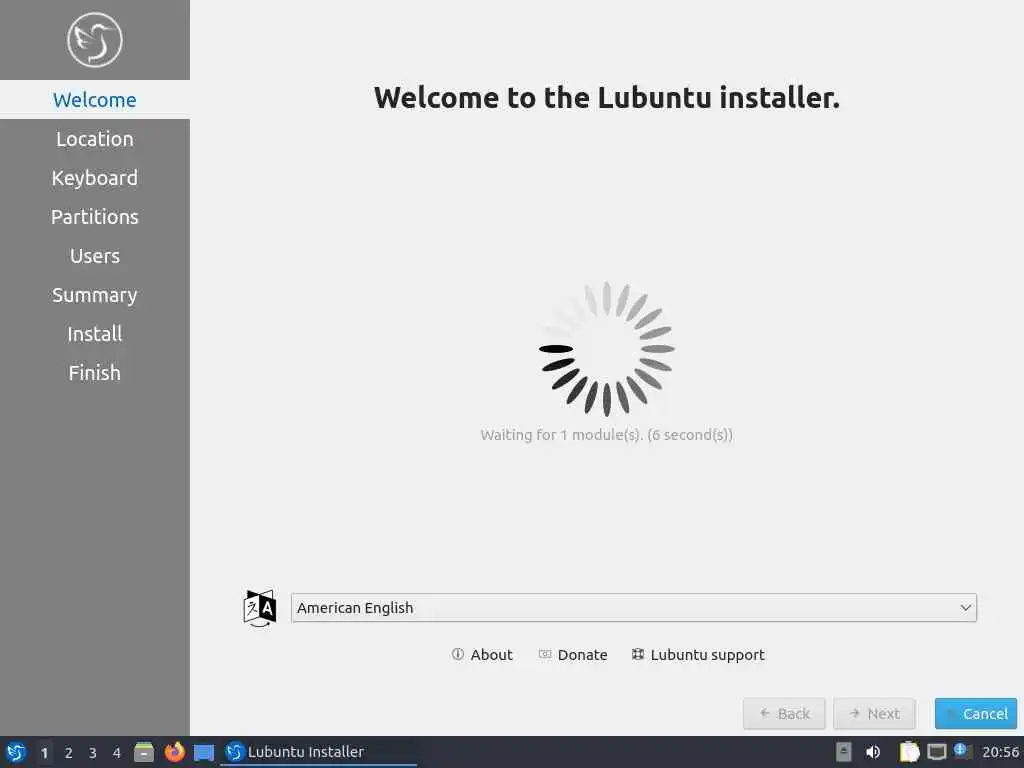Image resolution: width=1024 pixels, height=768 pixels.
Task: Select the Location step in sidebar
Action: pos(95,139)
